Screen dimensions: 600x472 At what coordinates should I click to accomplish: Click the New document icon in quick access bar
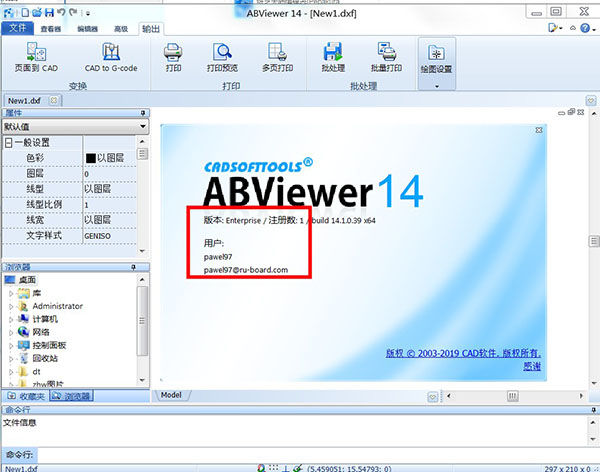pos(25,13)
